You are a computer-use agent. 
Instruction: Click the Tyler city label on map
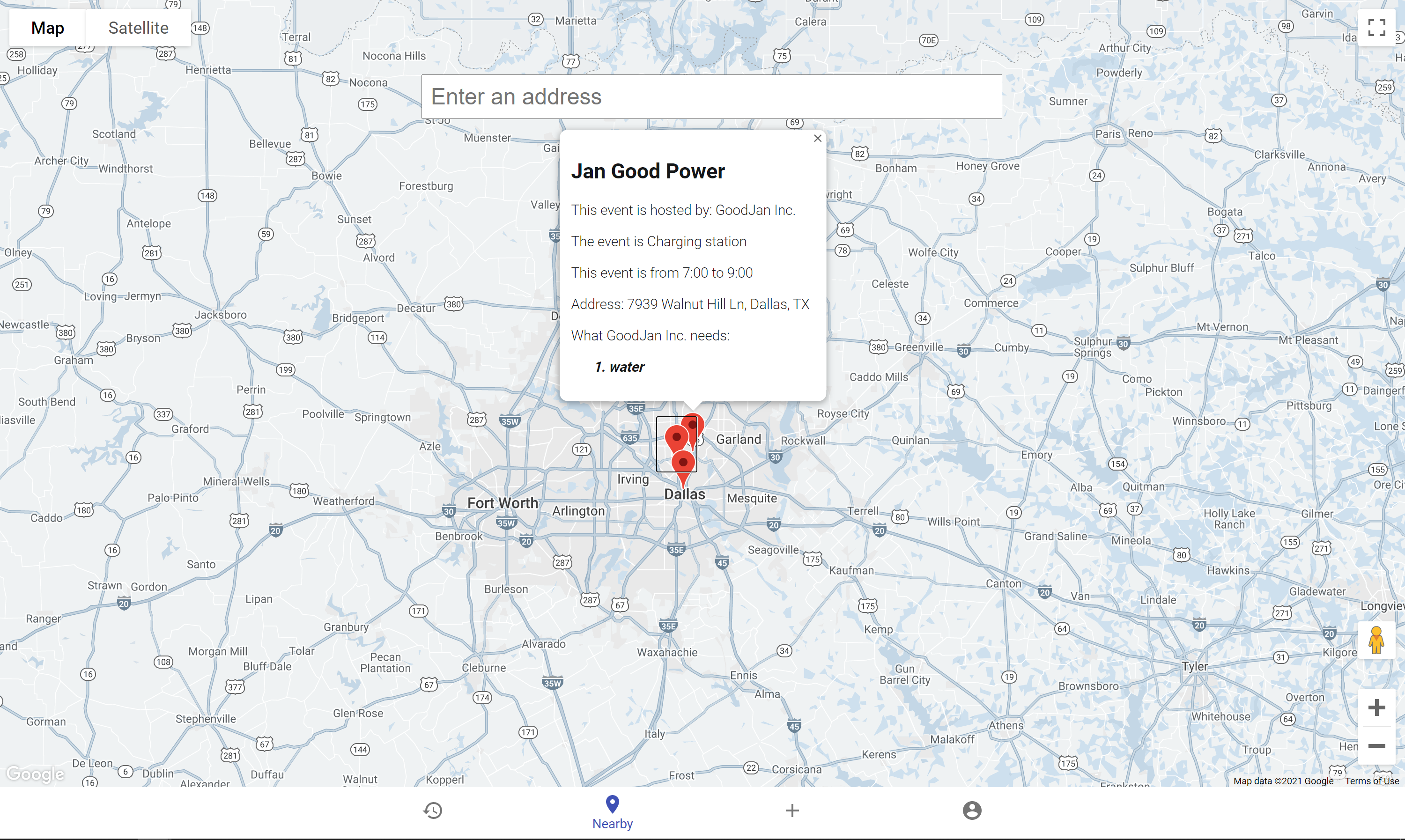(x=1194, y=666)
